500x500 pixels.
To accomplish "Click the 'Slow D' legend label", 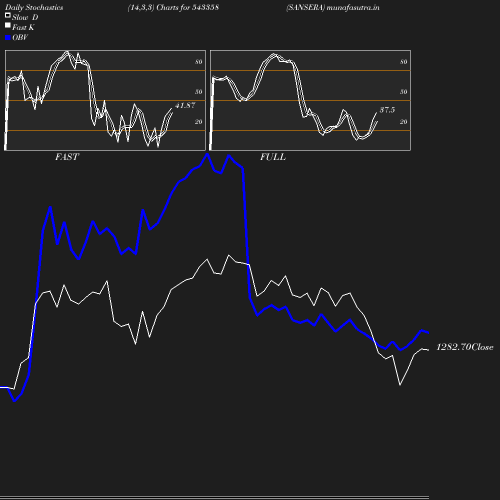I will (25, 17).
